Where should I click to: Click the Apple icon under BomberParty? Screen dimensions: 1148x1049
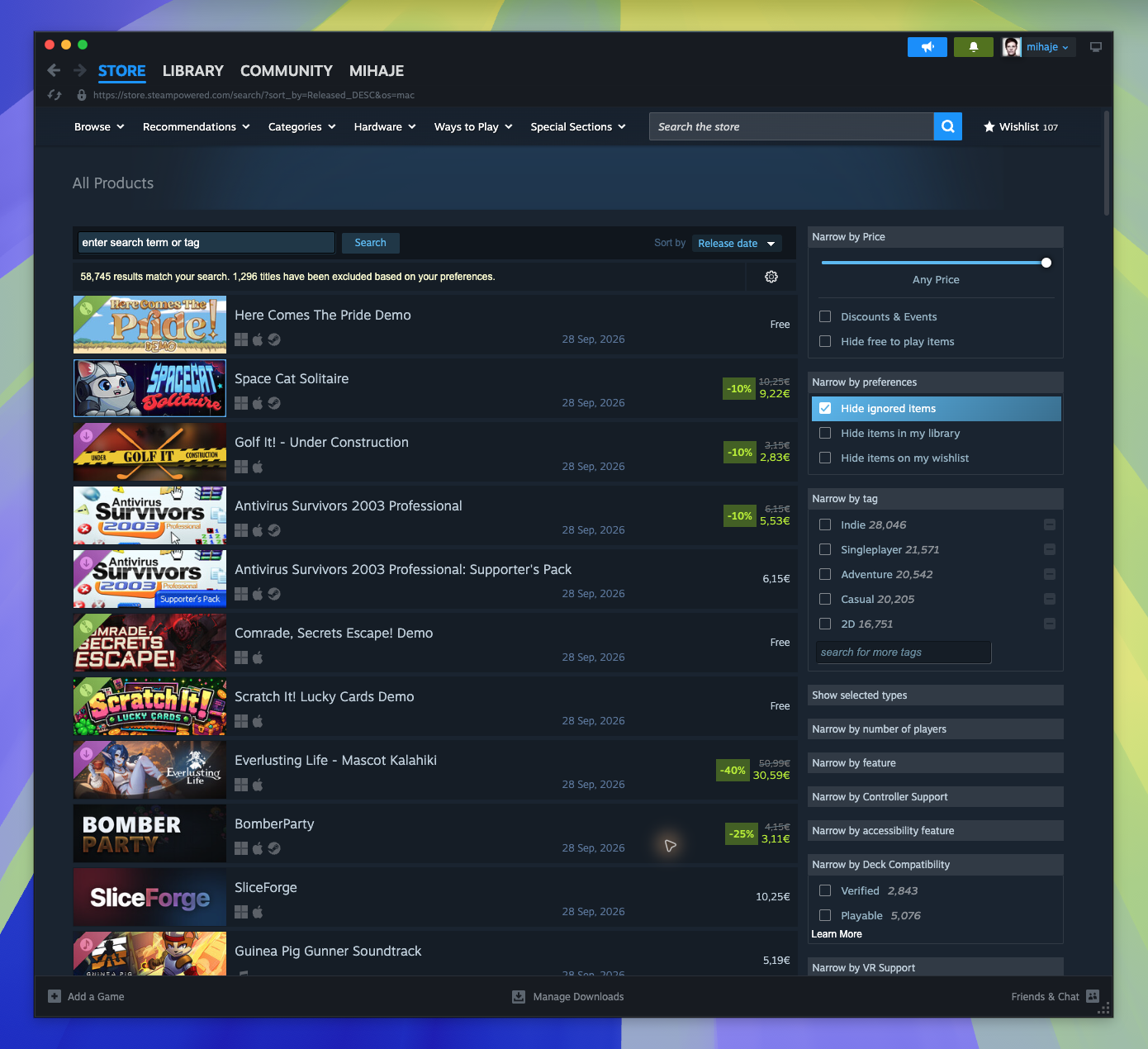tap(258, 848)
